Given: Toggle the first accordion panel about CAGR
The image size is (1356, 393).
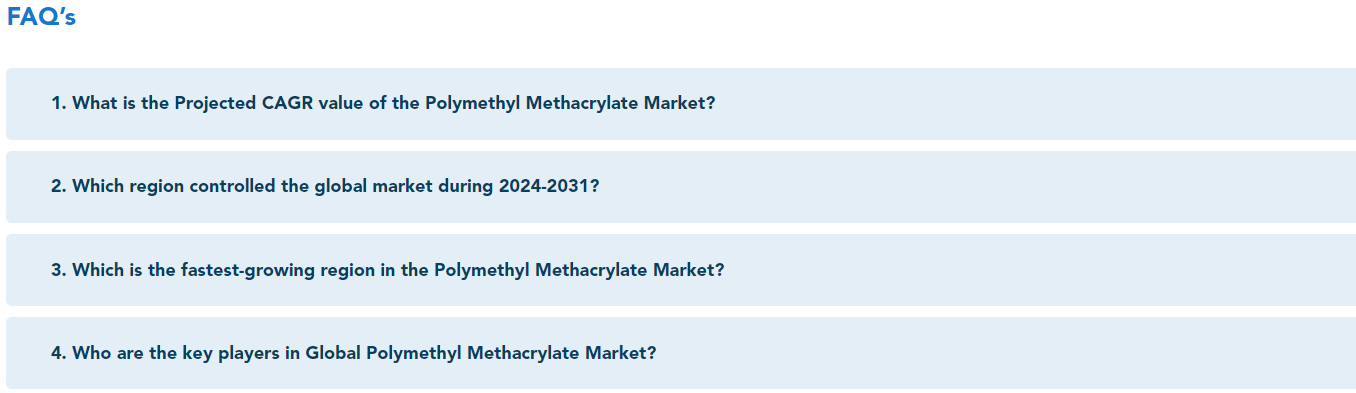Looking at the screenshot, I should pyautogui.click(x=680, y=104).
